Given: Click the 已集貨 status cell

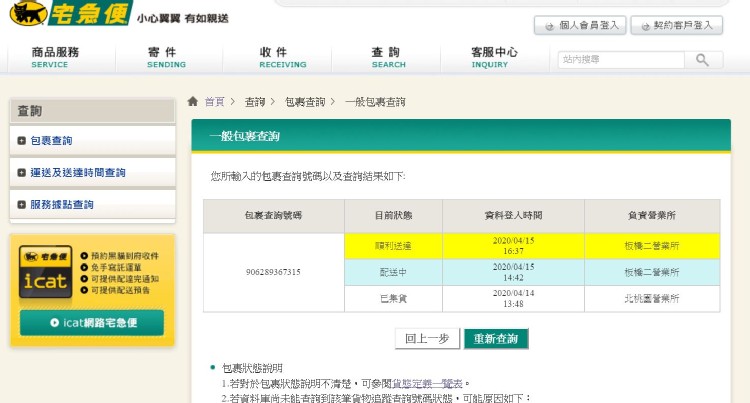Looking at the screenshot, I should 393,299.
